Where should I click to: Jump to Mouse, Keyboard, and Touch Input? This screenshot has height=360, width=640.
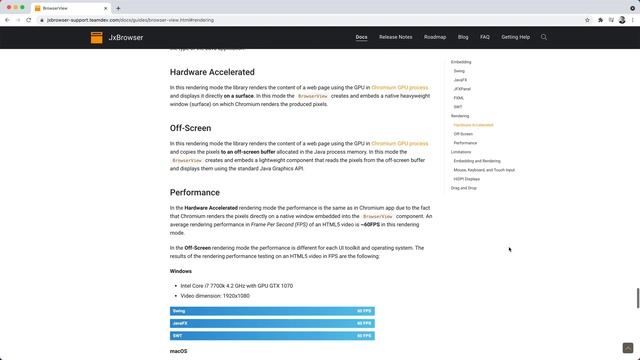pos(484,170)
